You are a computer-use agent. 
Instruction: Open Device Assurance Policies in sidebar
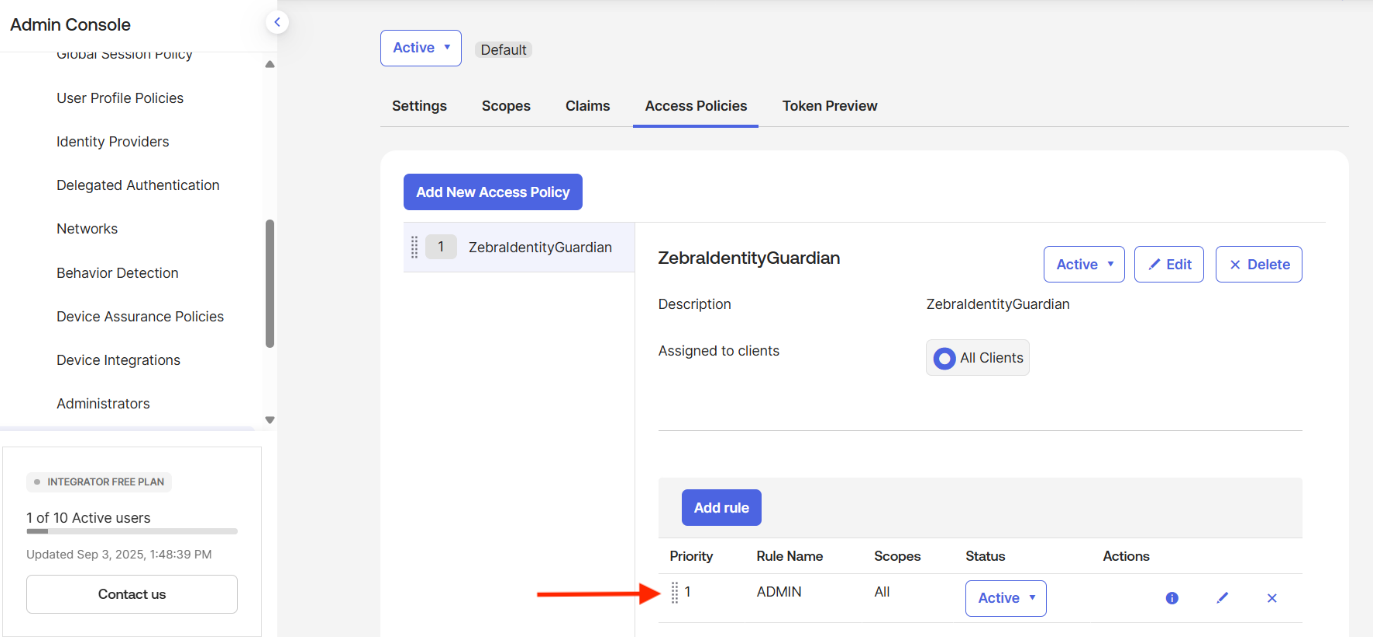click(140, 317)
